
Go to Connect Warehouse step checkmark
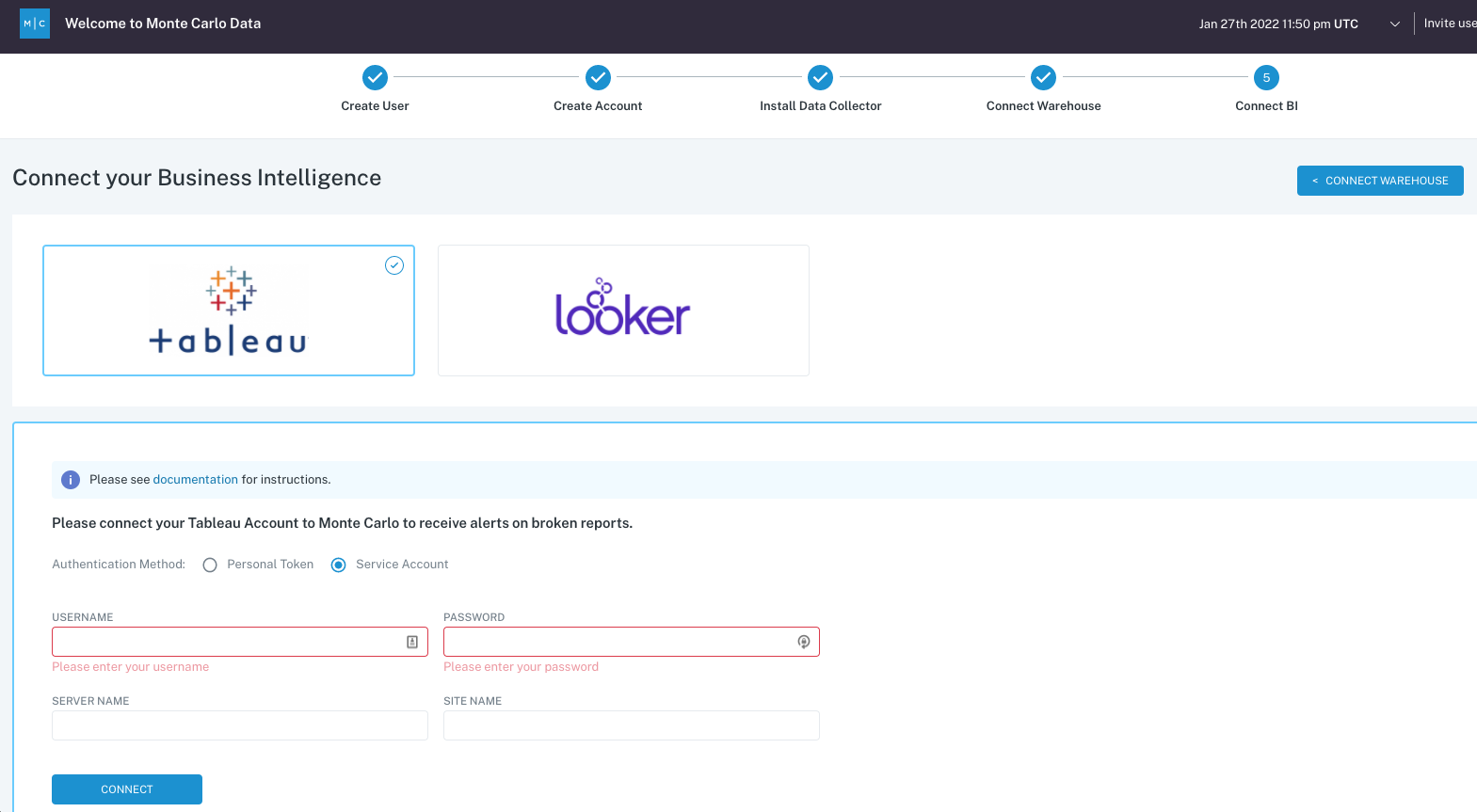point(1043,77)
